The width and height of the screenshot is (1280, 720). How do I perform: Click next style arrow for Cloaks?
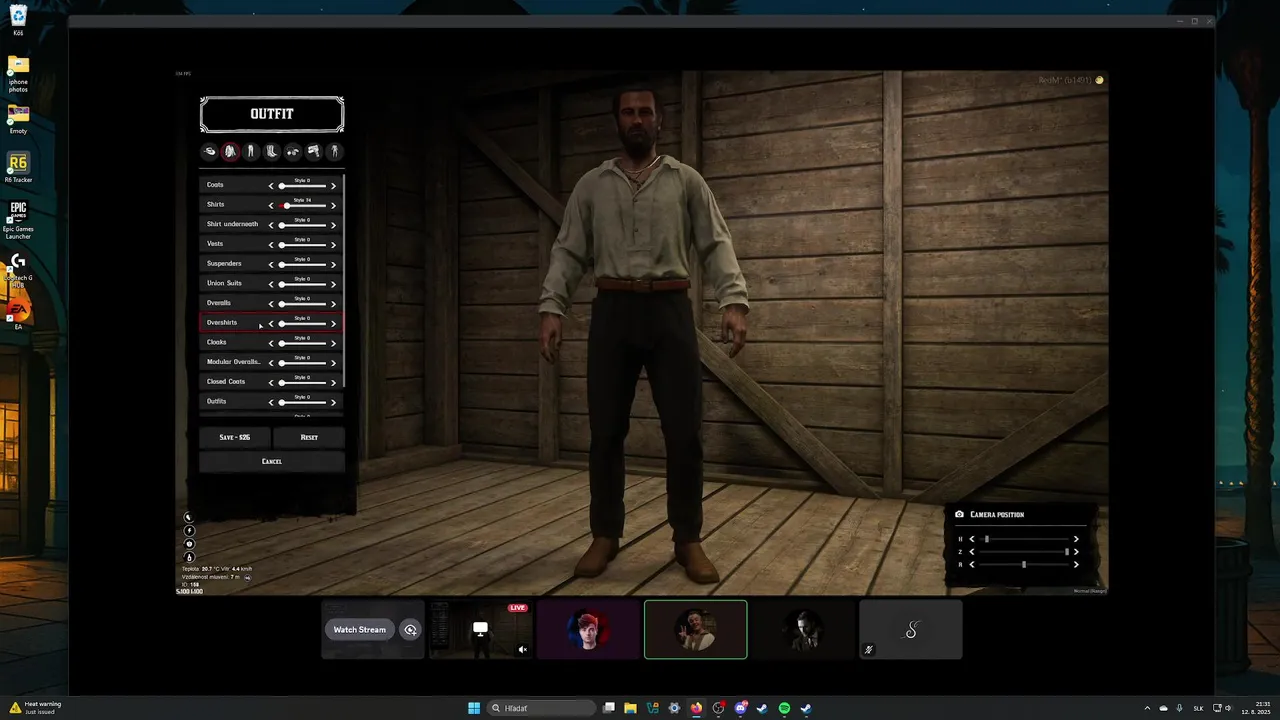(x=333, y=343)
